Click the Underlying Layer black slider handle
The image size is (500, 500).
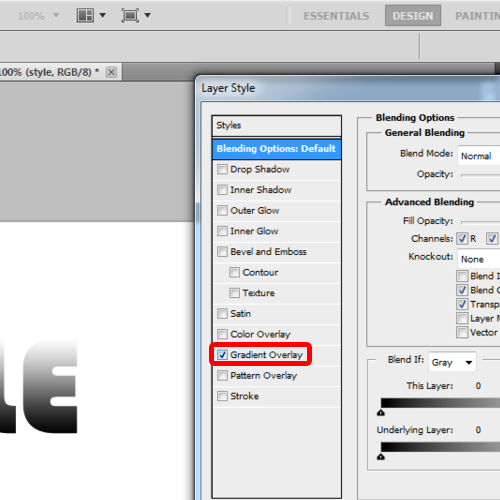click(381, 457)
